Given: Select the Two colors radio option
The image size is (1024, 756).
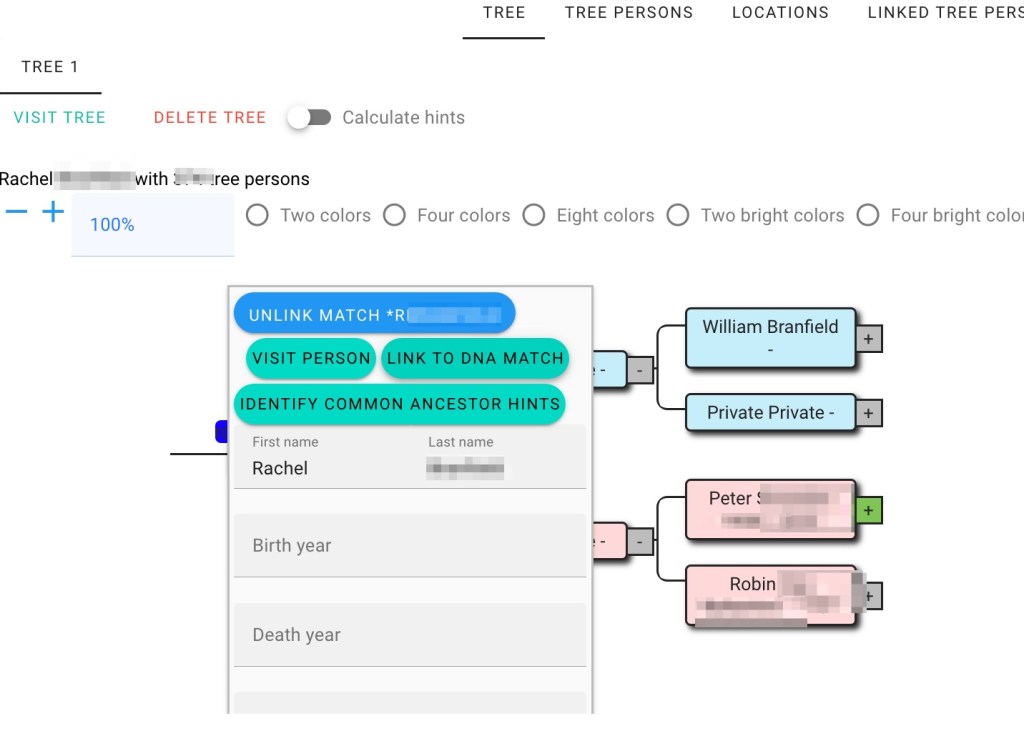Looking at the screenshot, I should tap(257, 215).
